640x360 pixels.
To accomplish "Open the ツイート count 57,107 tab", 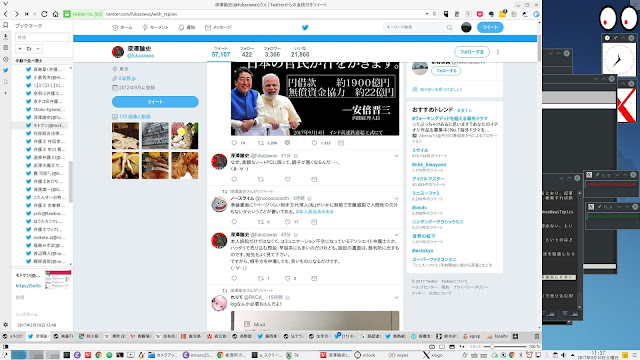I will 221,52.
